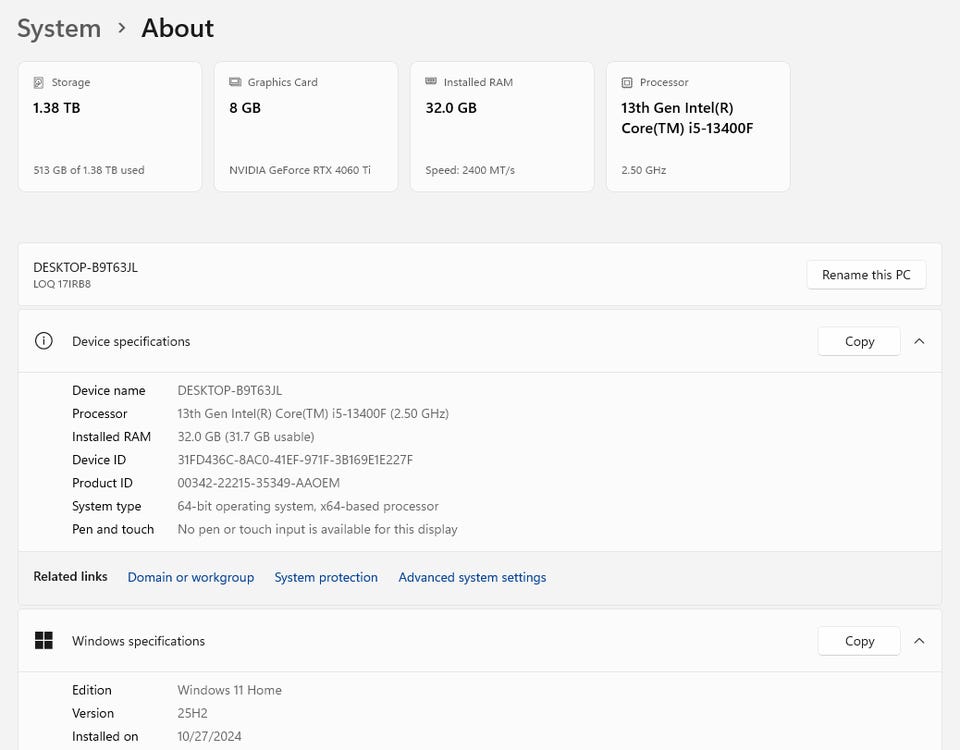The height and width of the screenshot is (750, 960).
Task: Select the 32.0 GB Installed RAM card
Action: pos(502,127)
